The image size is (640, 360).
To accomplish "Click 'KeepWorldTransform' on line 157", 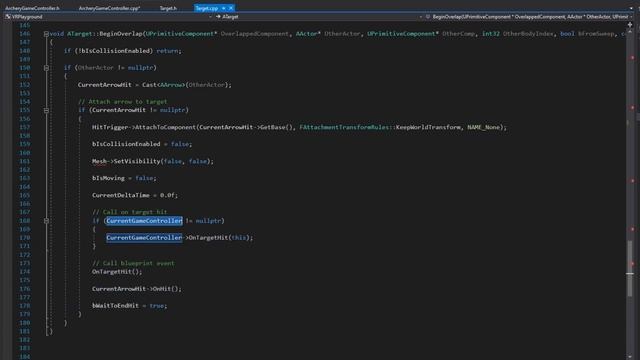I will click(x=428, y=127).
